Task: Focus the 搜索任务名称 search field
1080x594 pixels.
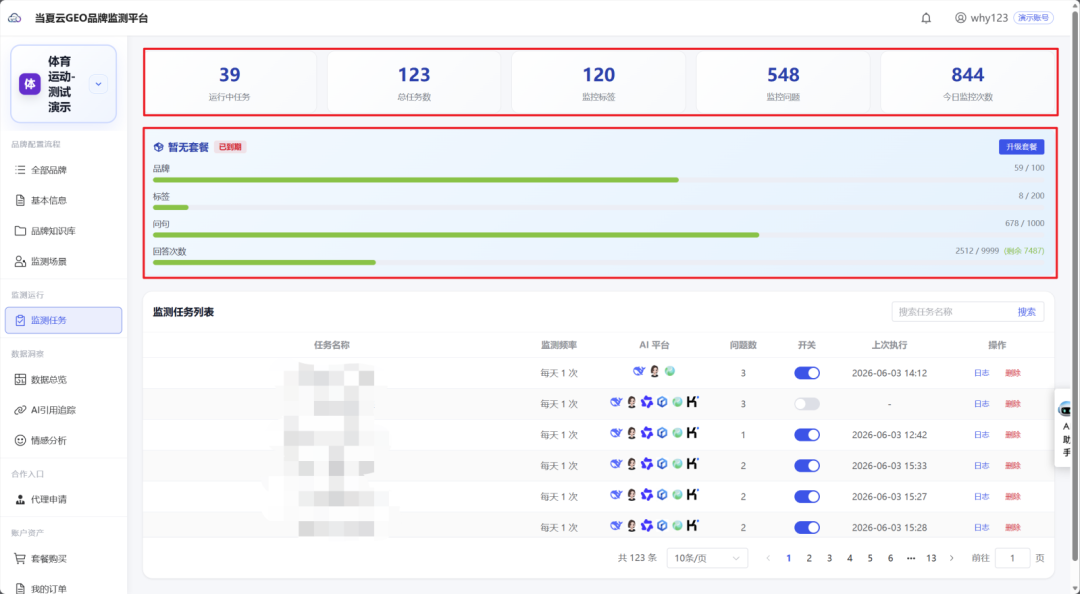Action: 953,311
